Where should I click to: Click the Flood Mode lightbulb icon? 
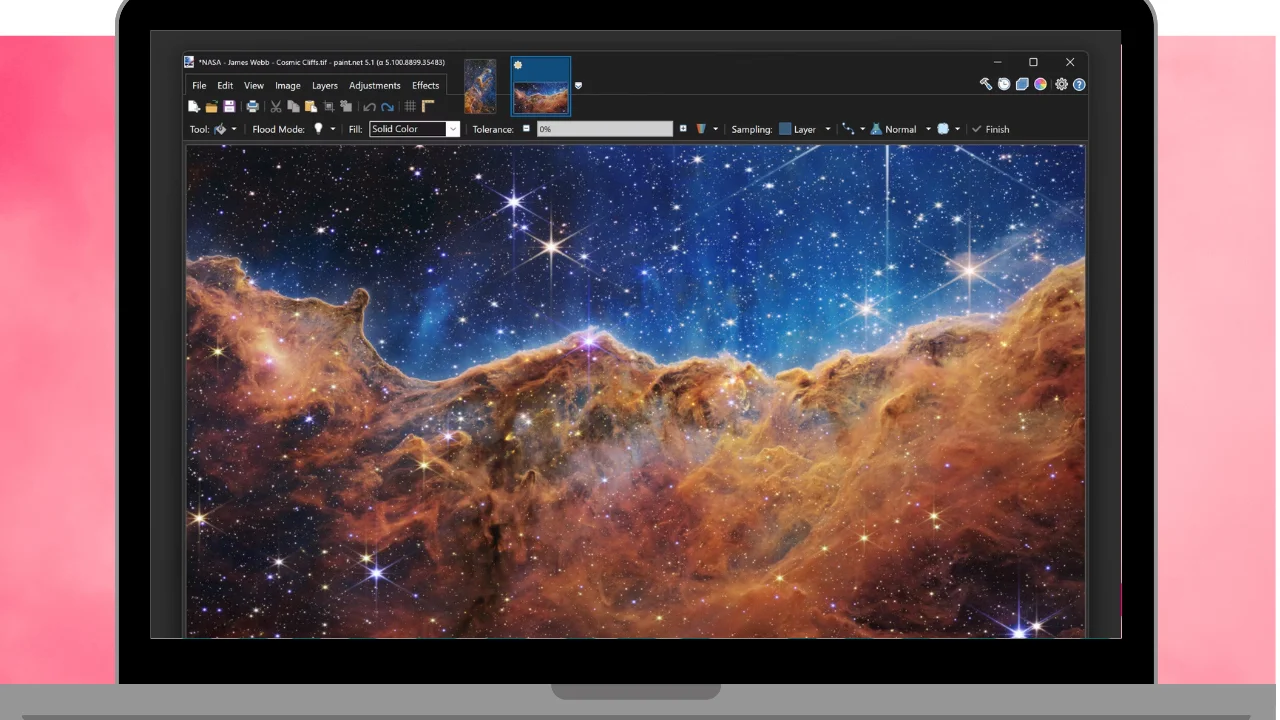click(x=318, y=128)
